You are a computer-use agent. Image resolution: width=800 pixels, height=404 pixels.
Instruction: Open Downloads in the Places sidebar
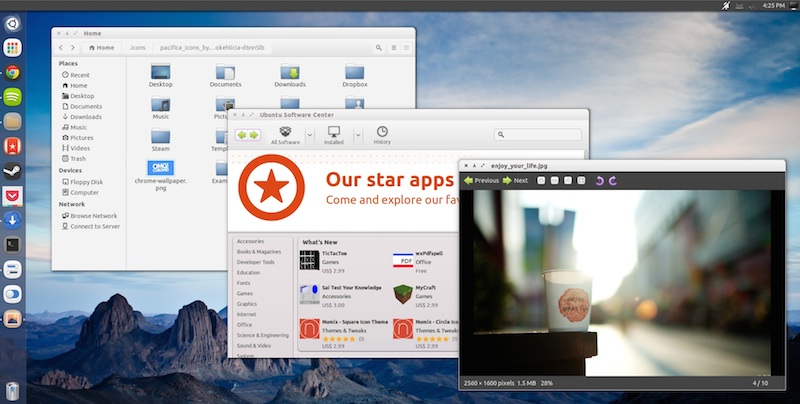86,117
